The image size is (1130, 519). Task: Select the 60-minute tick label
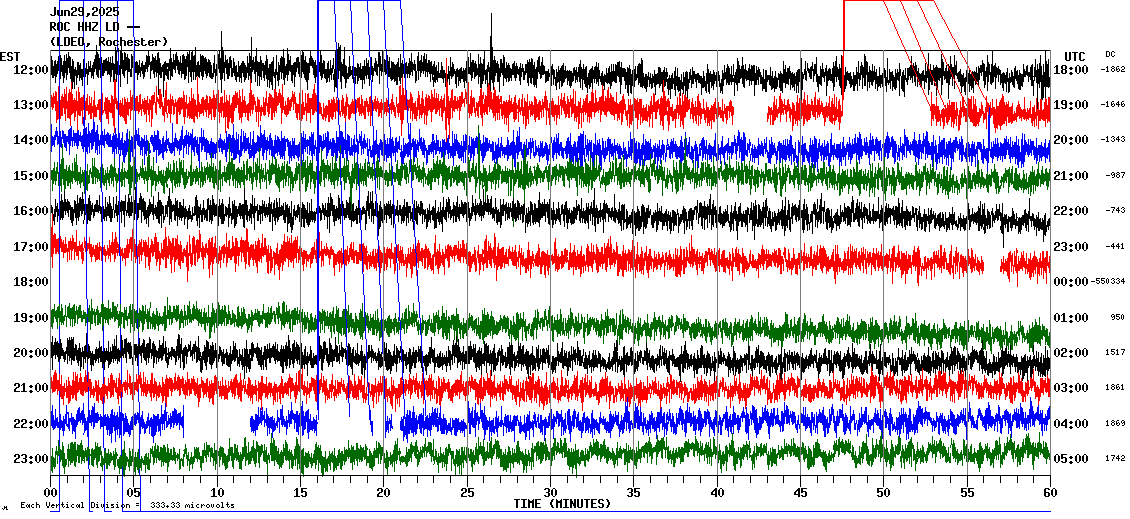1049,493
